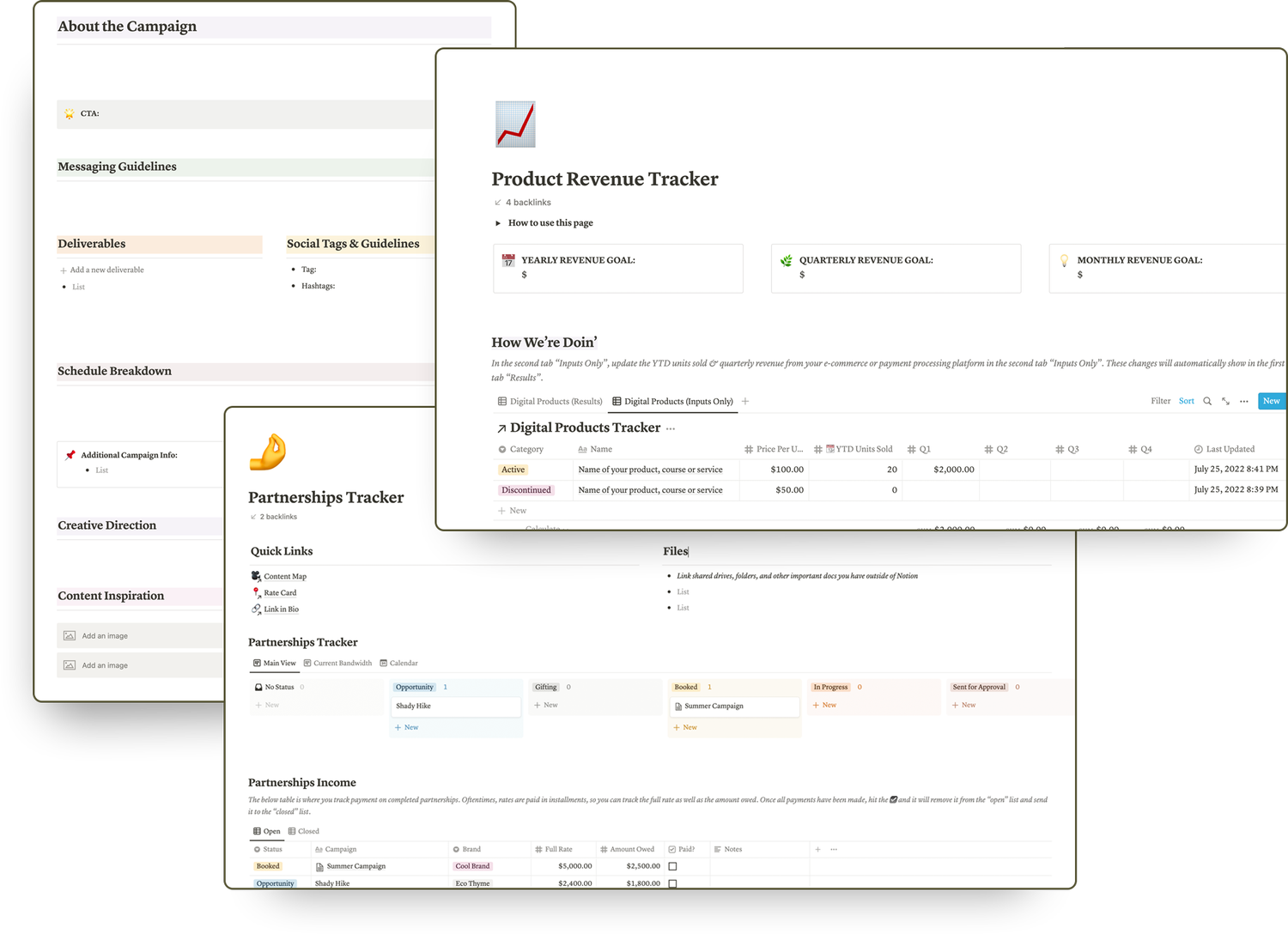1288x934 pixels.
Task: Open three-dot menu beside Digital Products Tracker title
Action: (671, 428)
